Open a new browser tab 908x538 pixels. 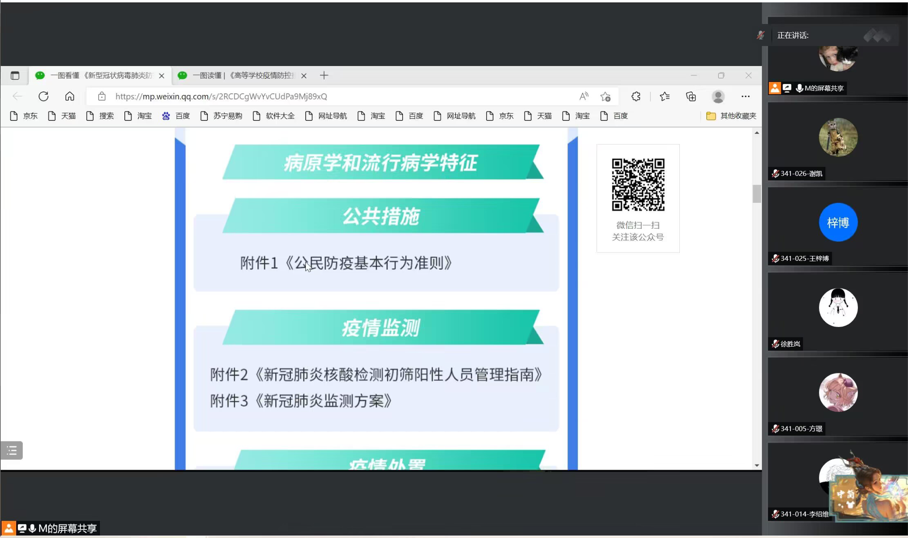tap(324, 75)
